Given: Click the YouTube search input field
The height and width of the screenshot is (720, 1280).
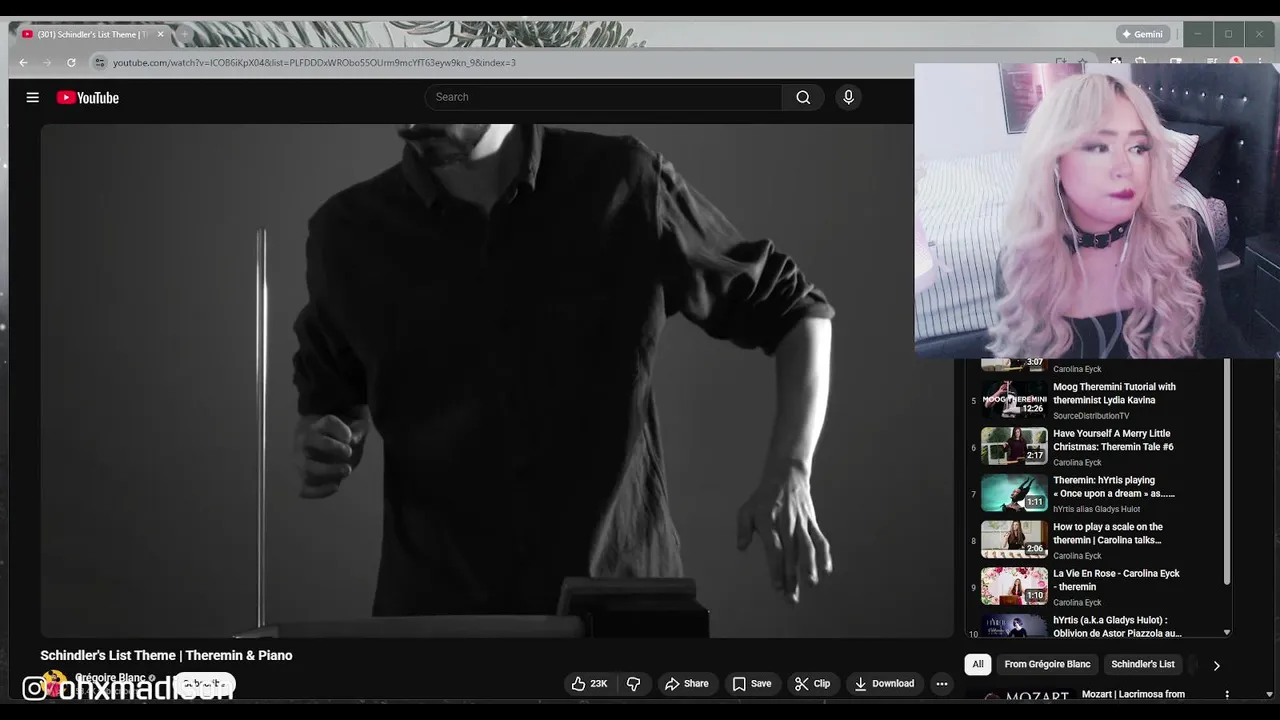Looking at the screenshot, I should 604,97.
